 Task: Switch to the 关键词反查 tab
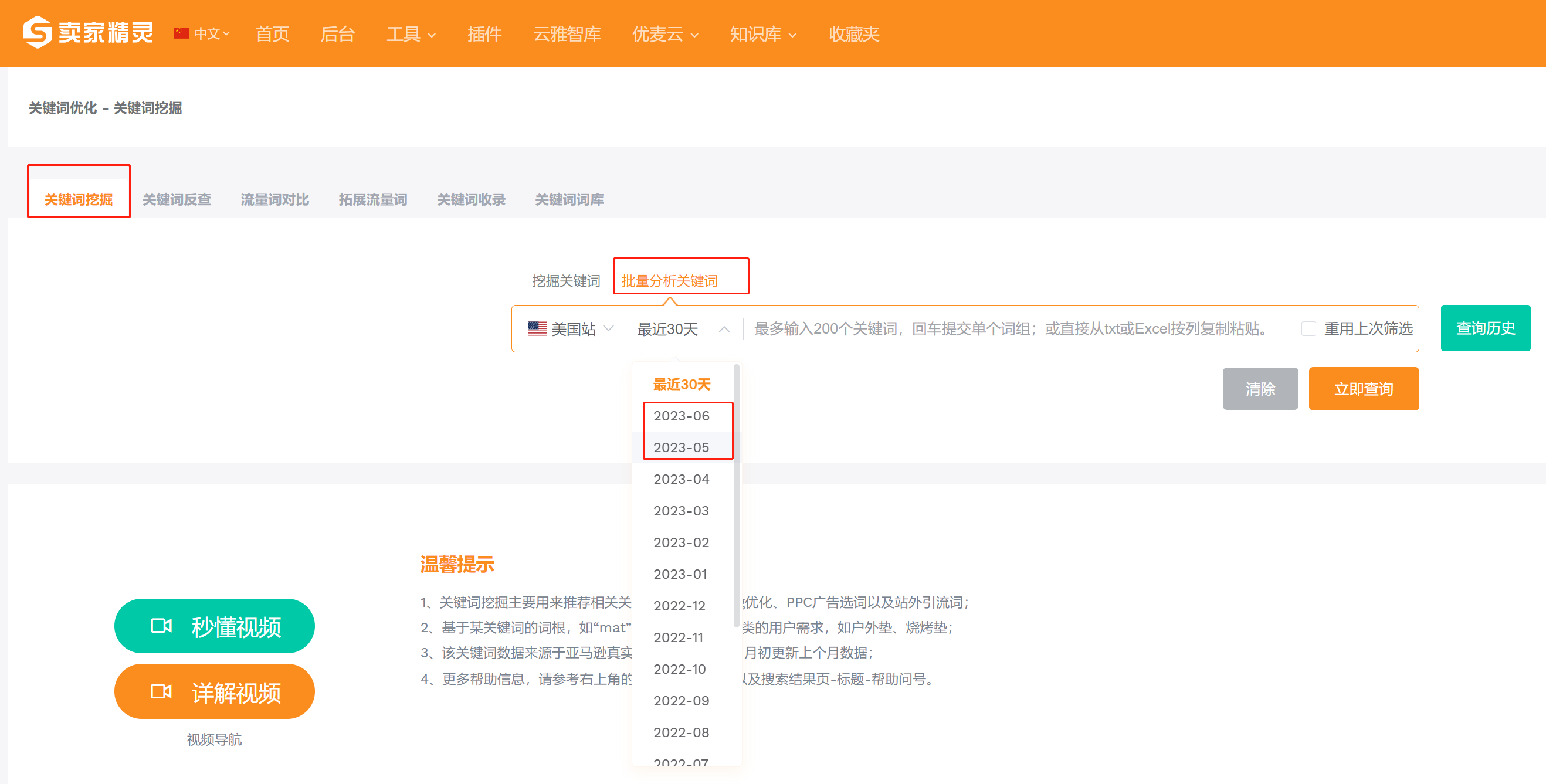177,200
